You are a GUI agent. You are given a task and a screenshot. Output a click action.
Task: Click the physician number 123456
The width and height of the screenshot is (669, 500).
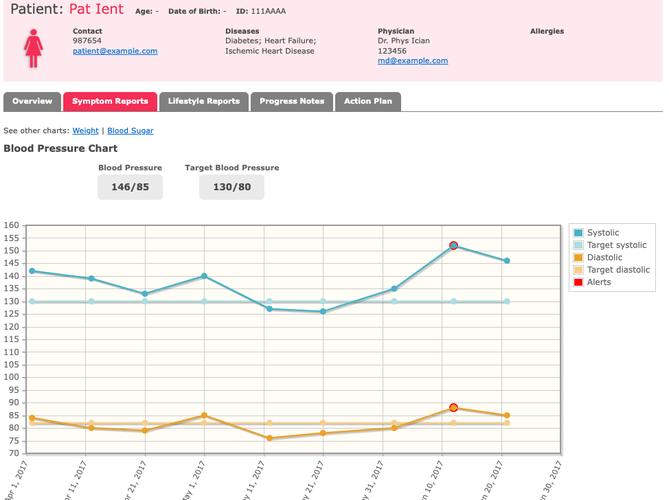point(392,51)
